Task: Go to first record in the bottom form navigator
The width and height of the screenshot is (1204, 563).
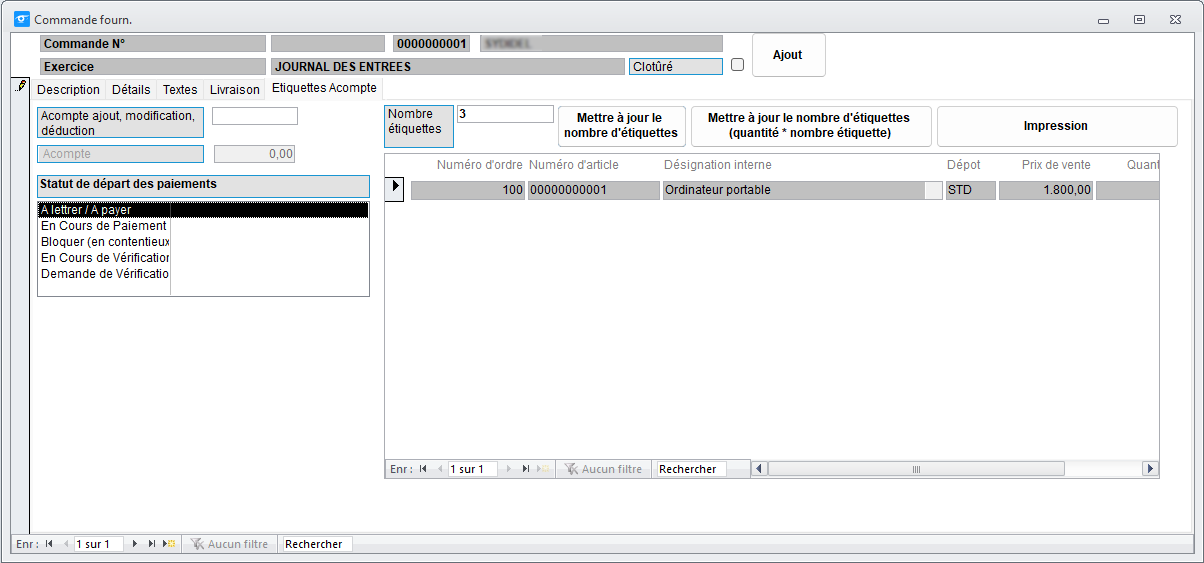Action: 48,544
